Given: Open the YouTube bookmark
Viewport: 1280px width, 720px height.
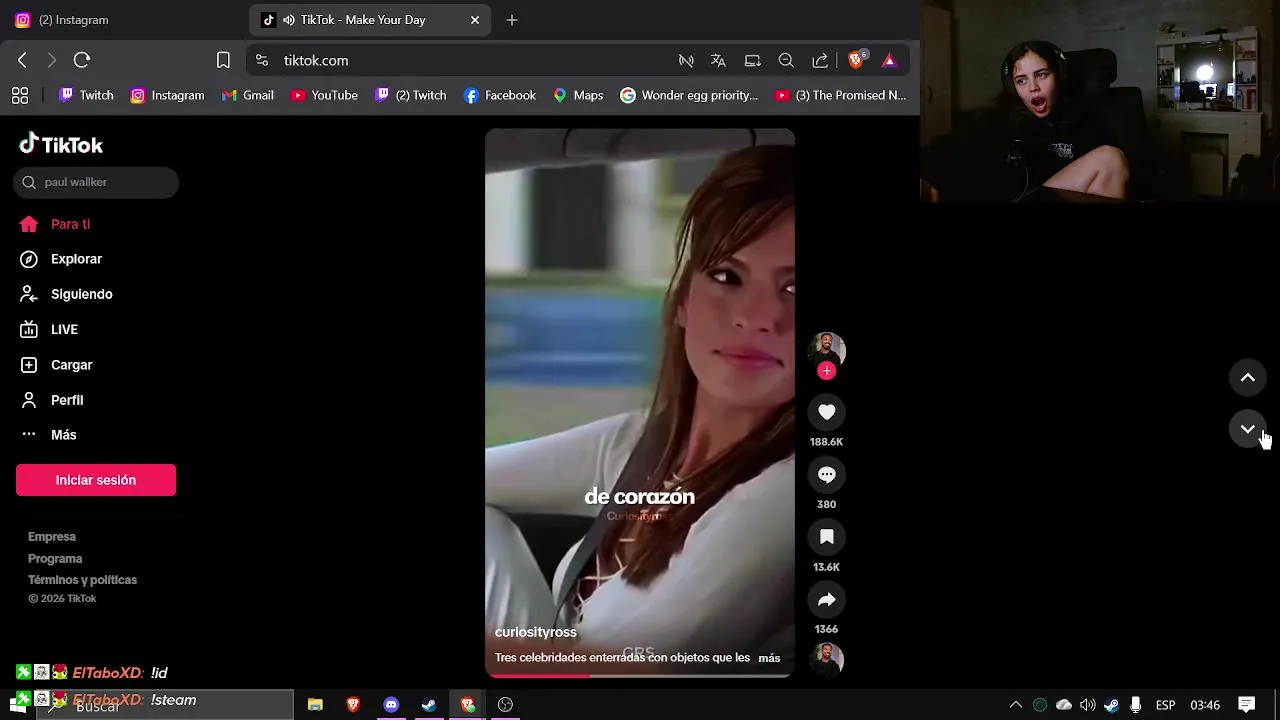Looking at the screenshot, I should (324, 95).
